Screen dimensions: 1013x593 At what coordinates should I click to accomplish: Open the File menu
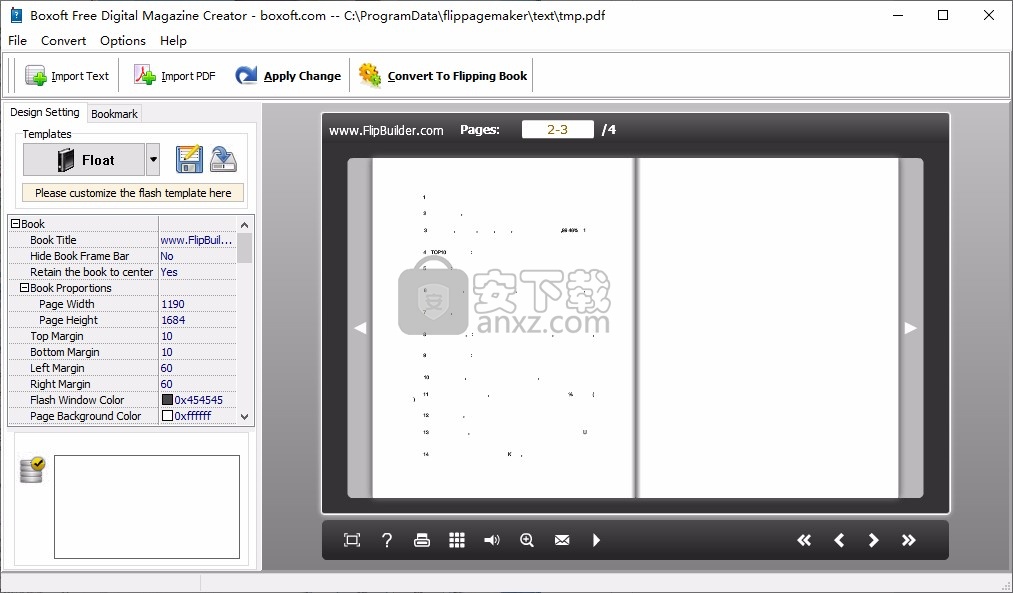point(17,41)
